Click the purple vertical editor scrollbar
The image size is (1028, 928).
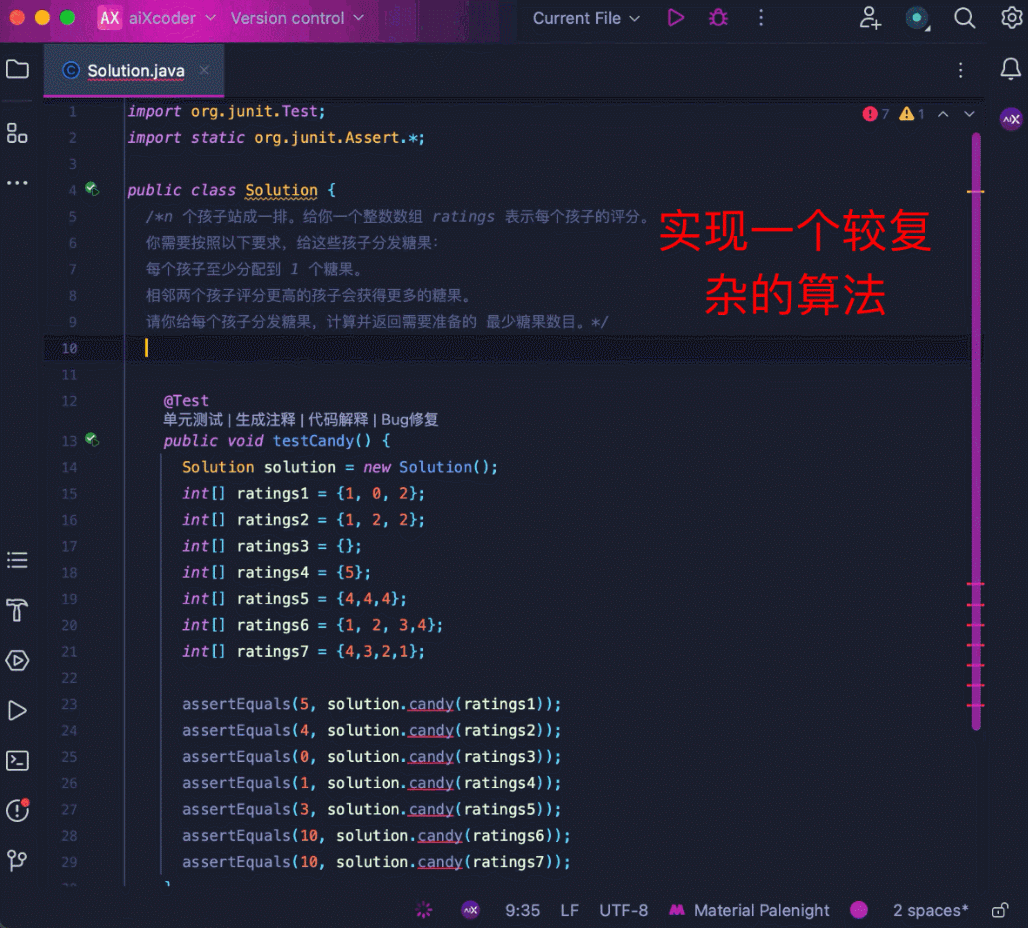click(x=976, y=432)
